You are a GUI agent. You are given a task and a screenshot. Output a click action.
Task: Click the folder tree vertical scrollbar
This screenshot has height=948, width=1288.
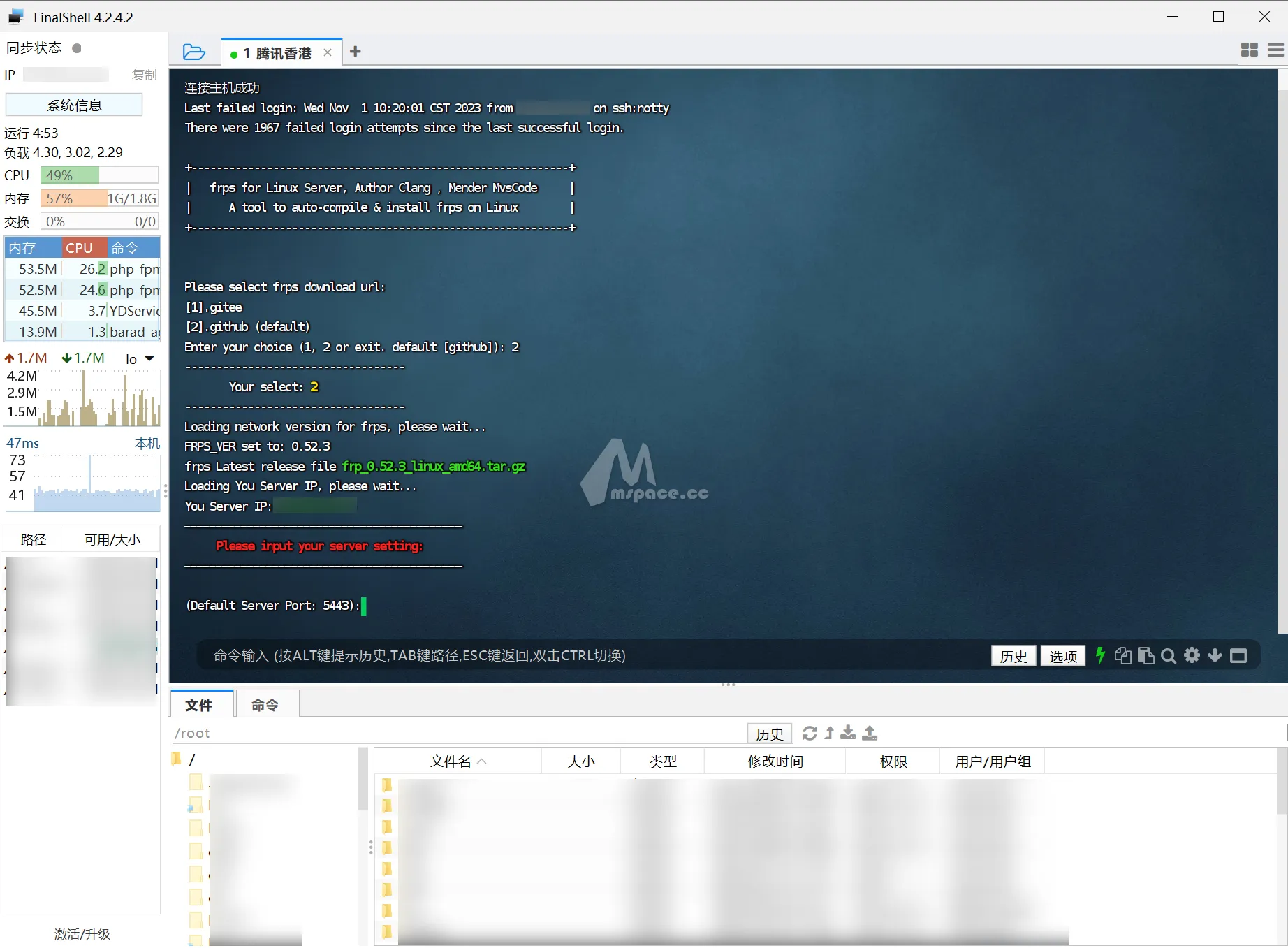(x=363, y=779)
